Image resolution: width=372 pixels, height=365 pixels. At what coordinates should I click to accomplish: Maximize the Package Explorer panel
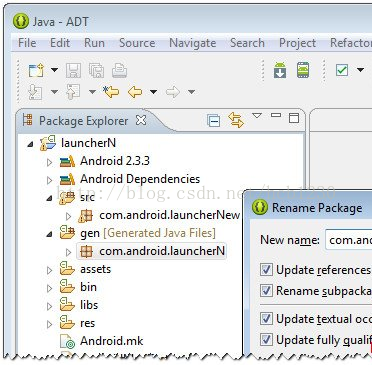(x=294, y=118)
